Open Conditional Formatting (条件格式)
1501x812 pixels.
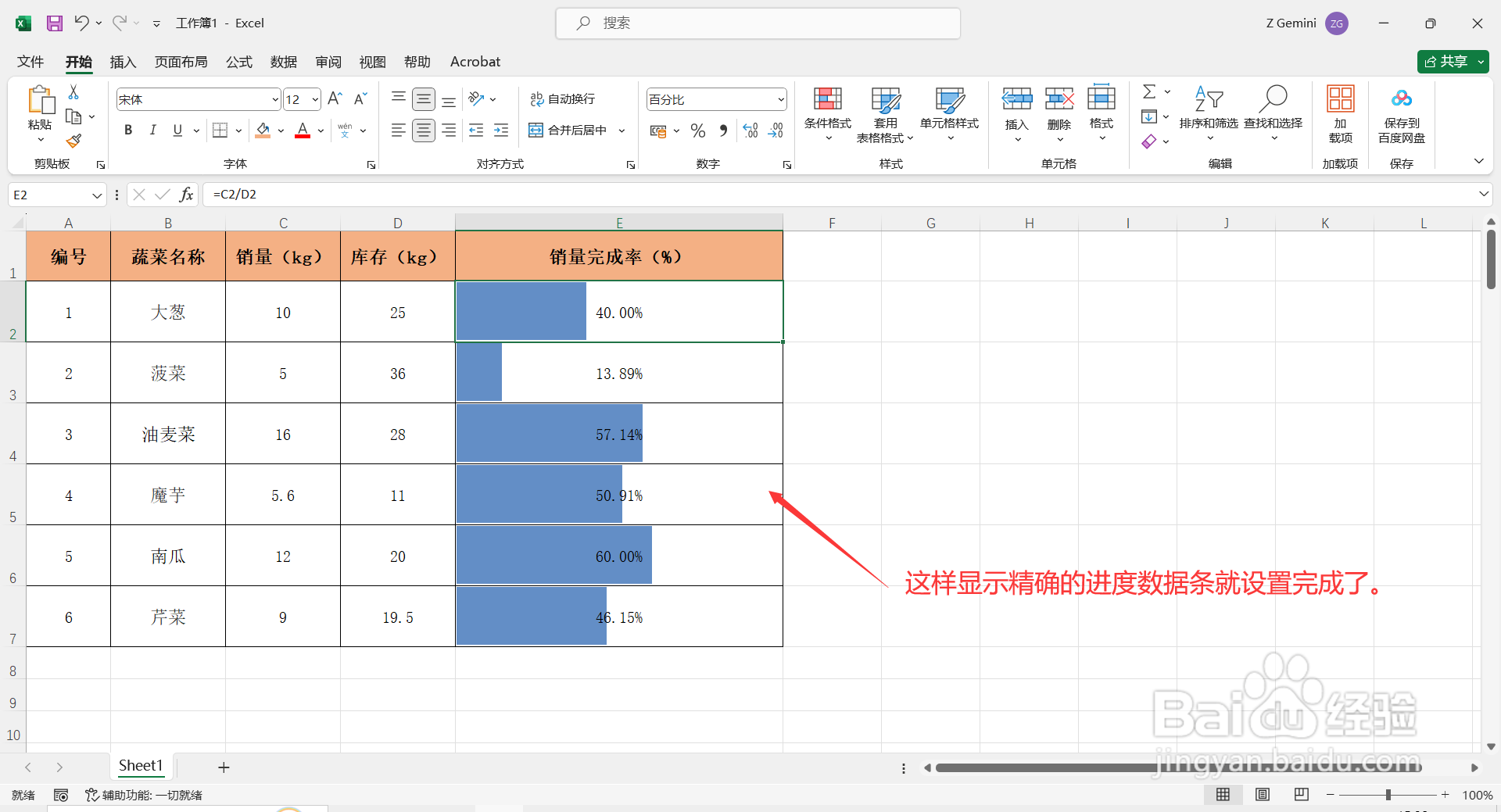[828, 113]
